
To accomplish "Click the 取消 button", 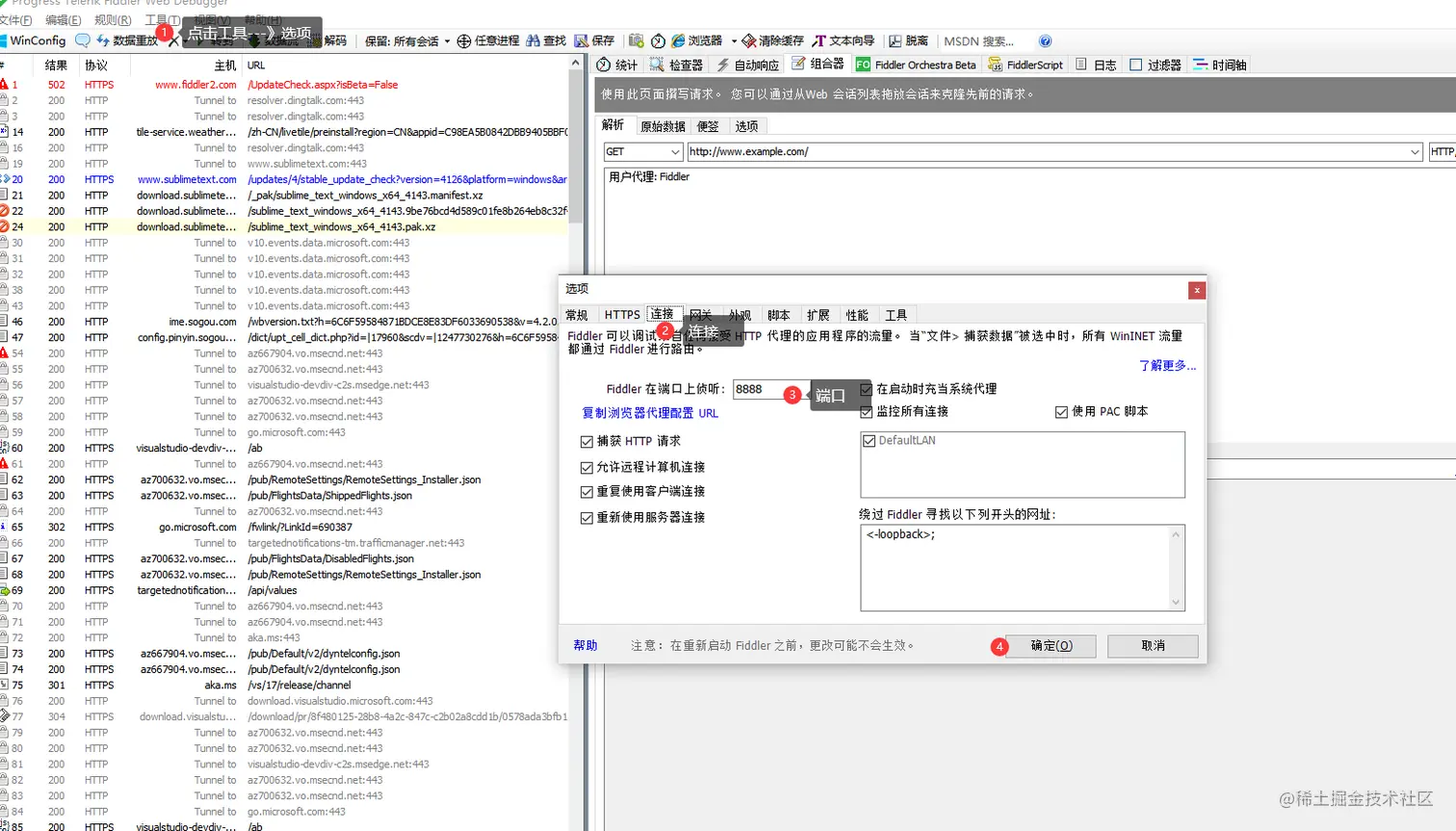I will pos(1153,645).
